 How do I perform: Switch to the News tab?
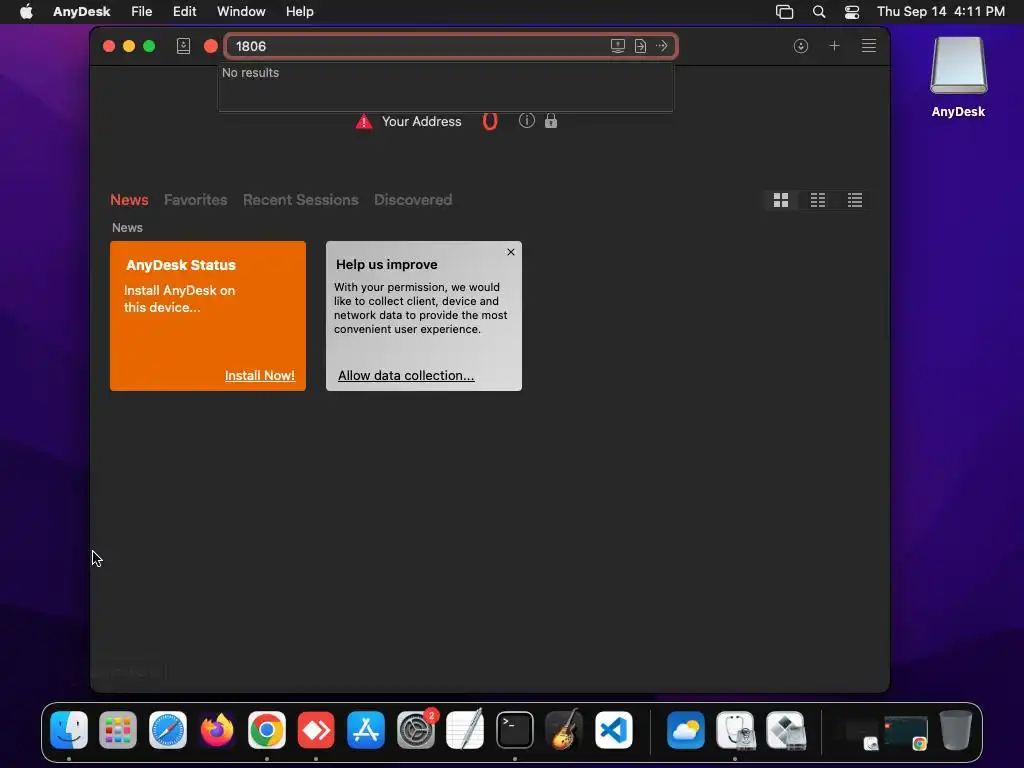[x=129, y=200]
